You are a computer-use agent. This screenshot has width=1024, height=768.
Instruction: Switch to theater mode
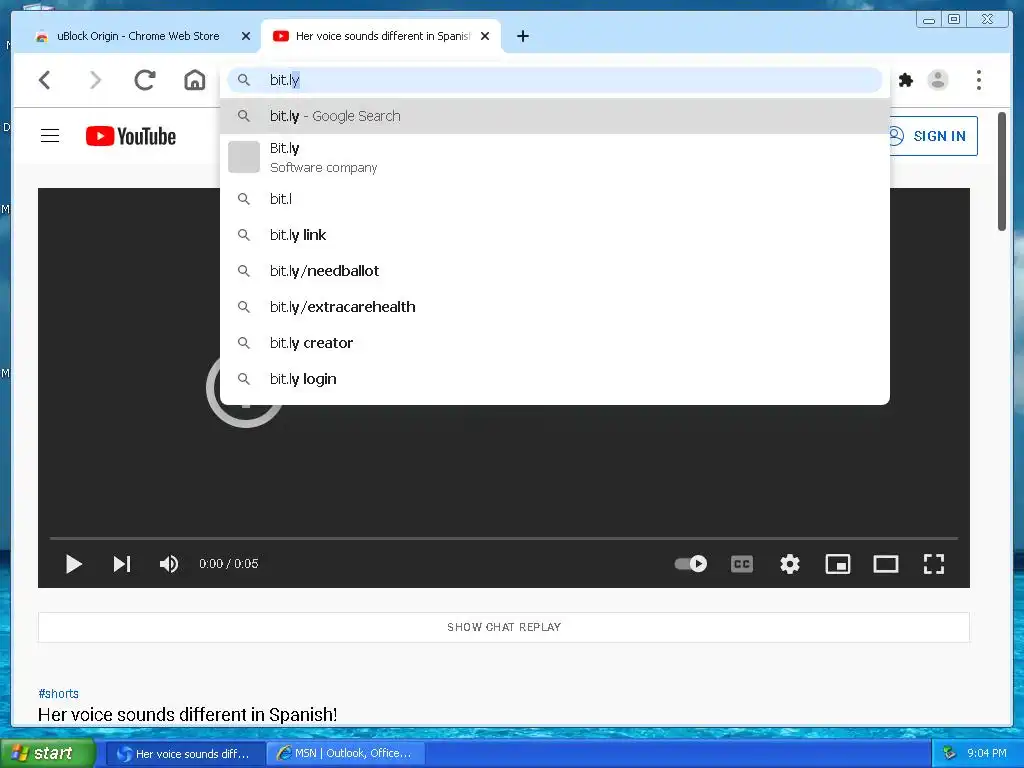[886, 564]
